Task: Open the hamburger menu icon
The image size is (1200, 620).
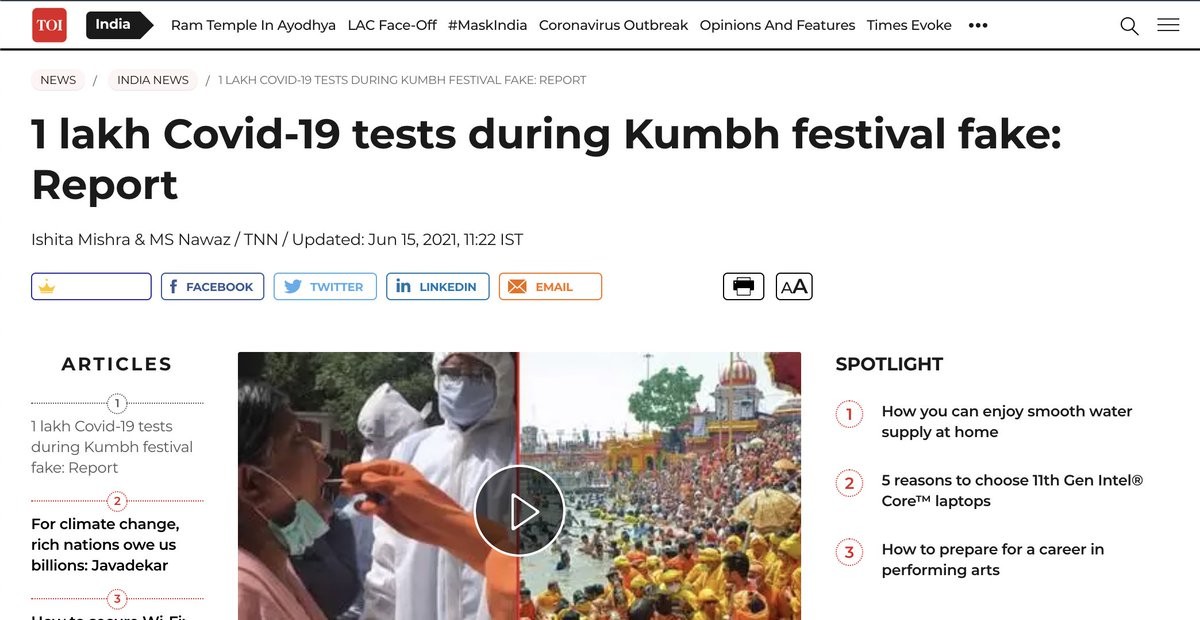Action: tap(1168, 25)
